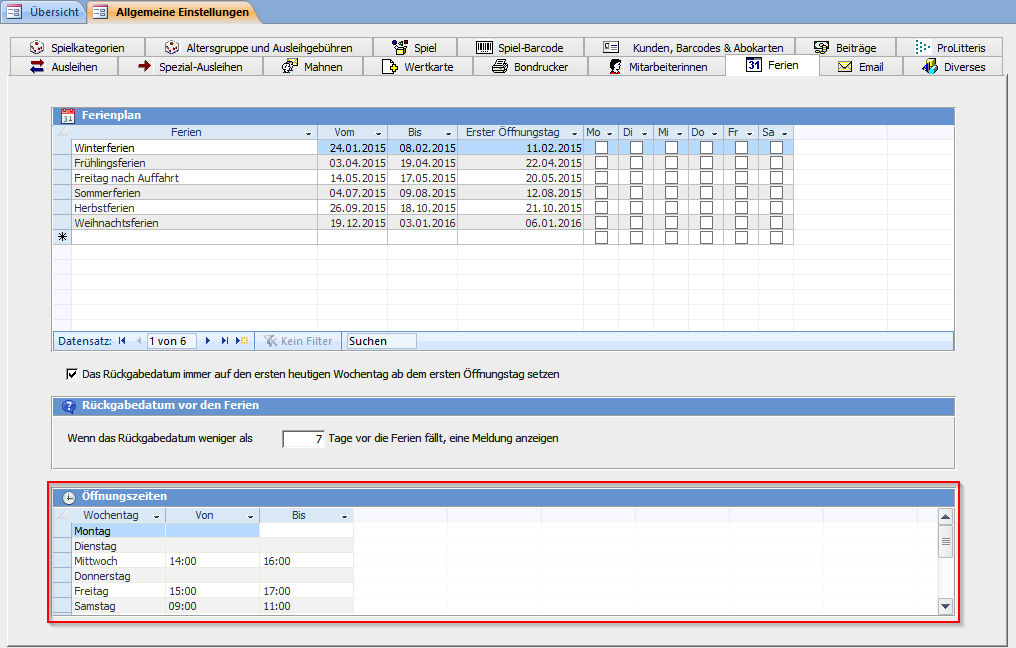1016x648 pixels.
Task: Toggle the Rückgabedatum erster Öffnungstag checkbox
Action: (72, 374)
